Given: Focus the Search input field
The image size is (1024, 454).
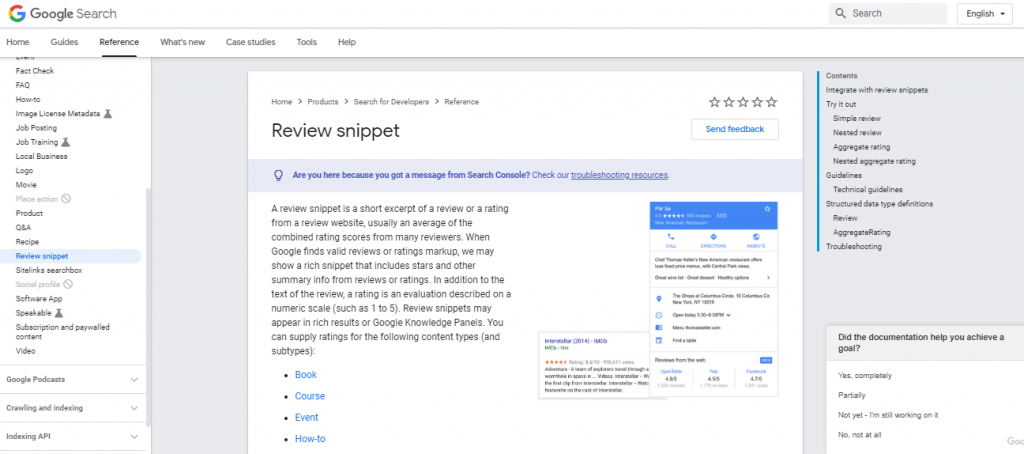Looking at the screenshot, I should (x=888, y=14).
